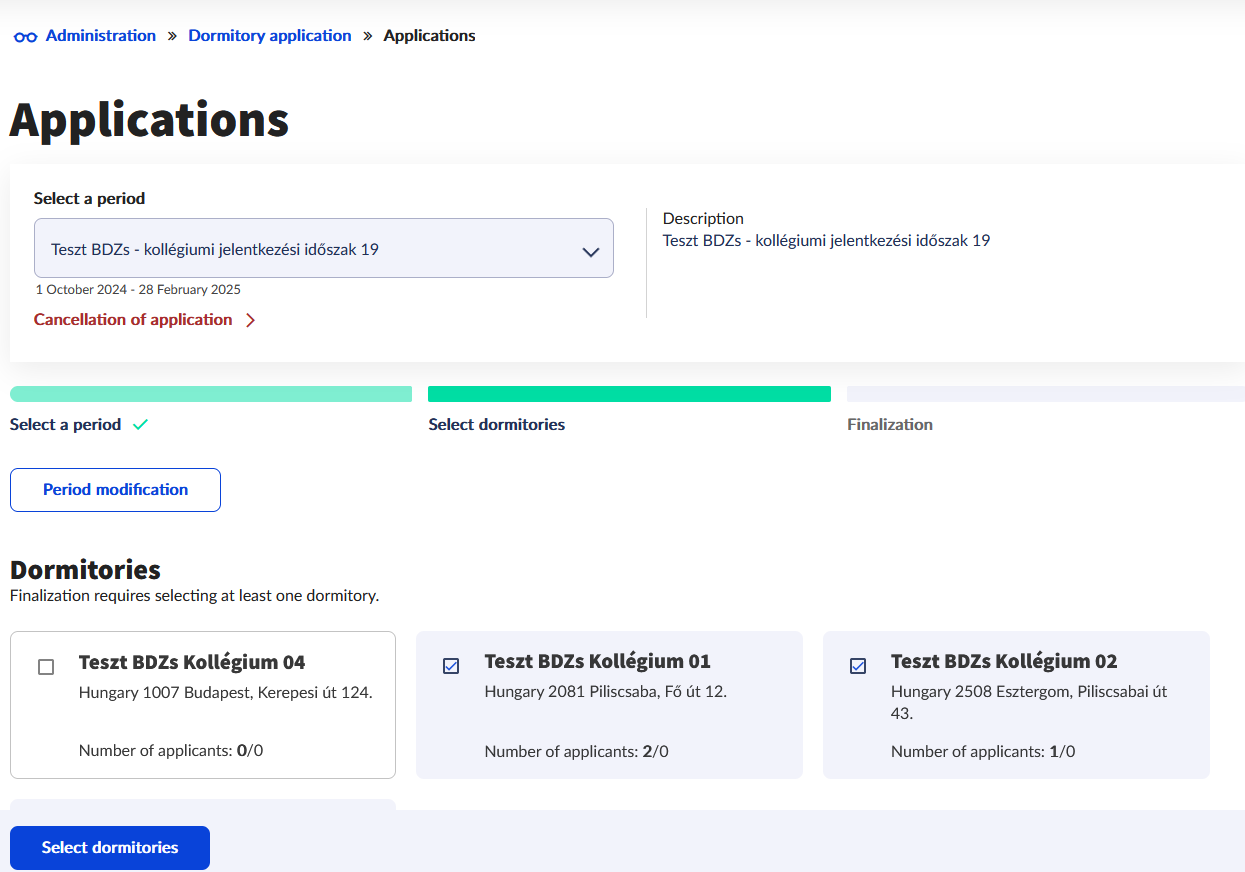
Task: Open the Select a period dropdown
Action: tap(323, 248)
